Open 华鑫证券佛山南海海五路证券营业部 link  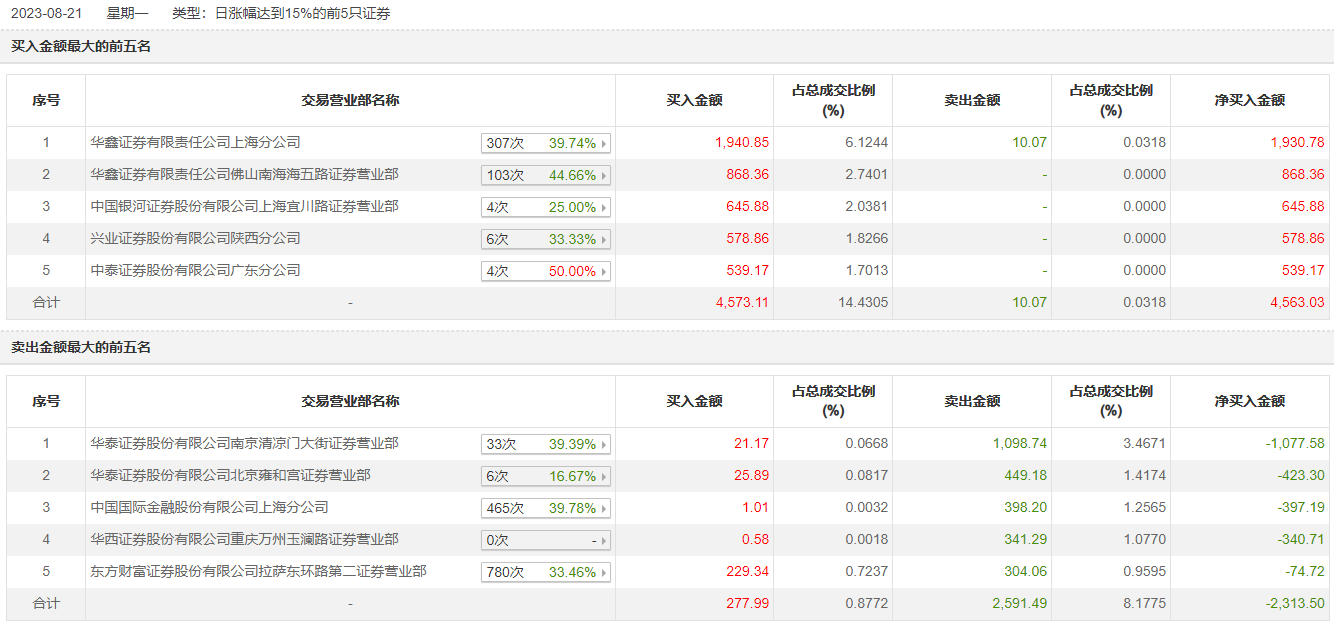244,175
